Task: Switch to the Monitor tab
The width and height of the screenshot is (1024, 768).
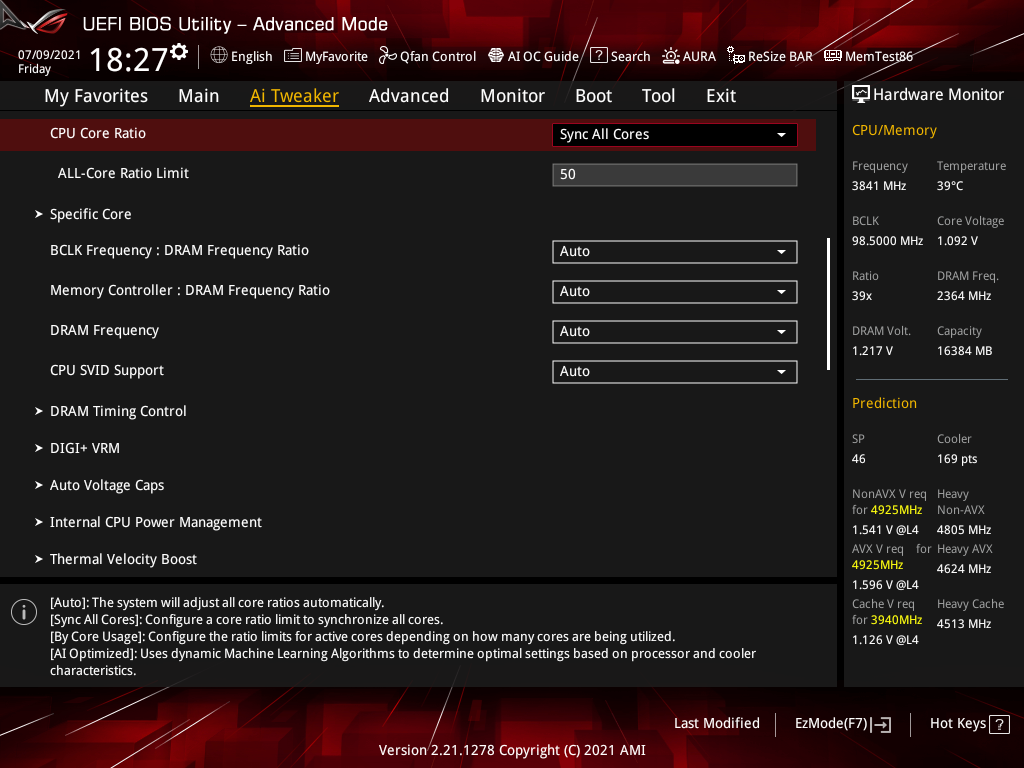Action: (x=512, y=96)
